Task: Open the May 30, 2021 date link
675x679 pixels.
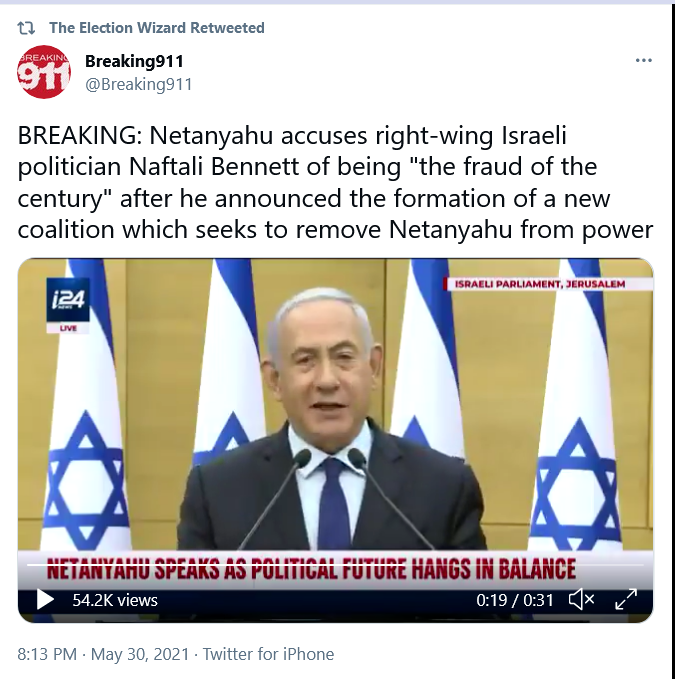Action: (x=140, y=654)
